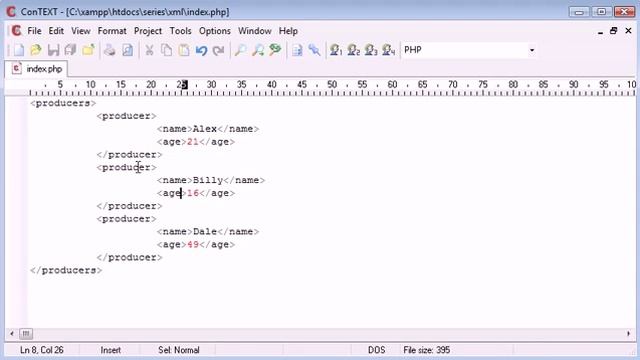The height and width of the screenshot is (360, 640).
Task: Click the horizontal scrollbar right arrow
Action: [628, 333]
